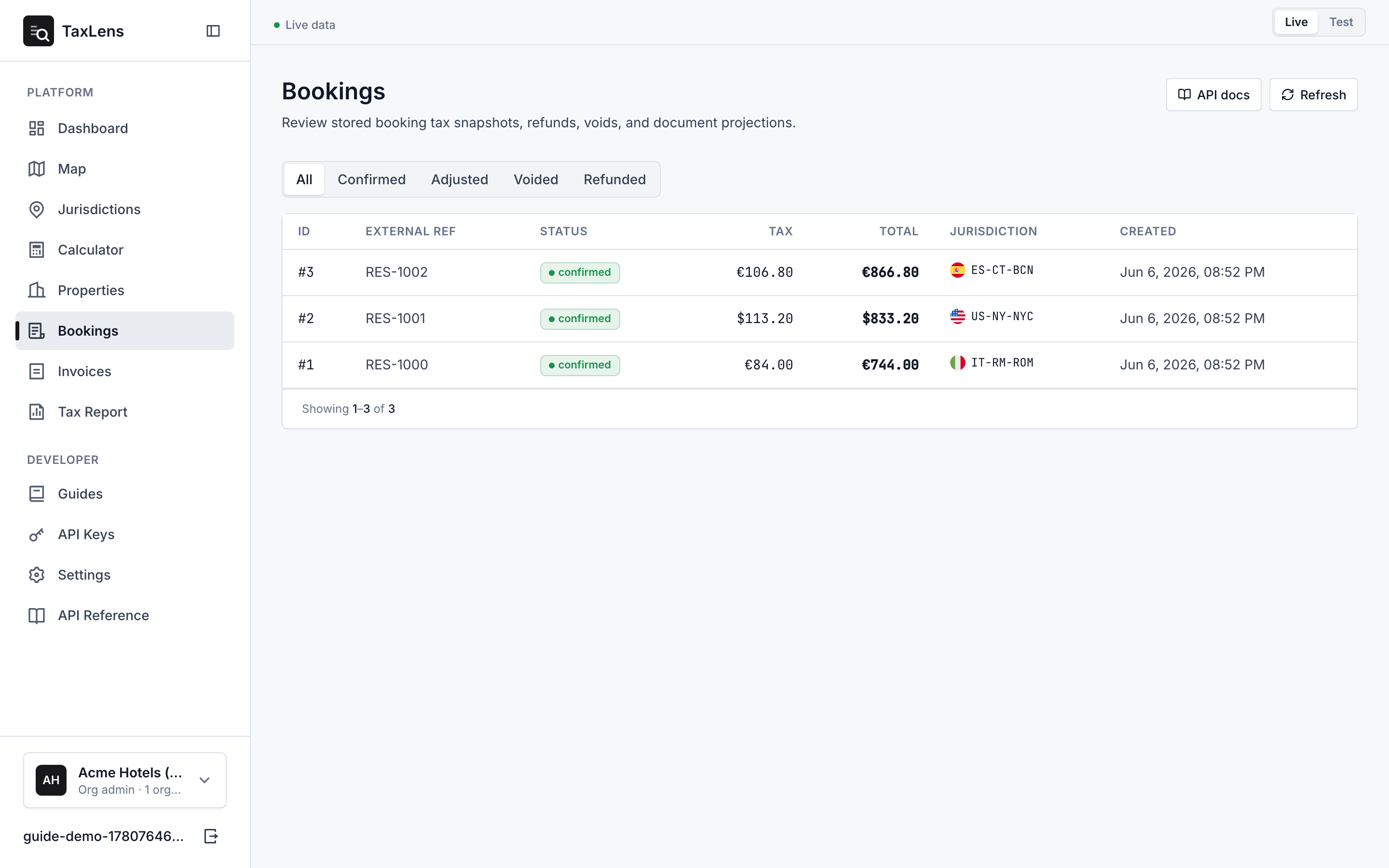Open booking #1 ID cell
Image resolution: width=1389 pixels, height=868 pixels.
coord(306,365)
